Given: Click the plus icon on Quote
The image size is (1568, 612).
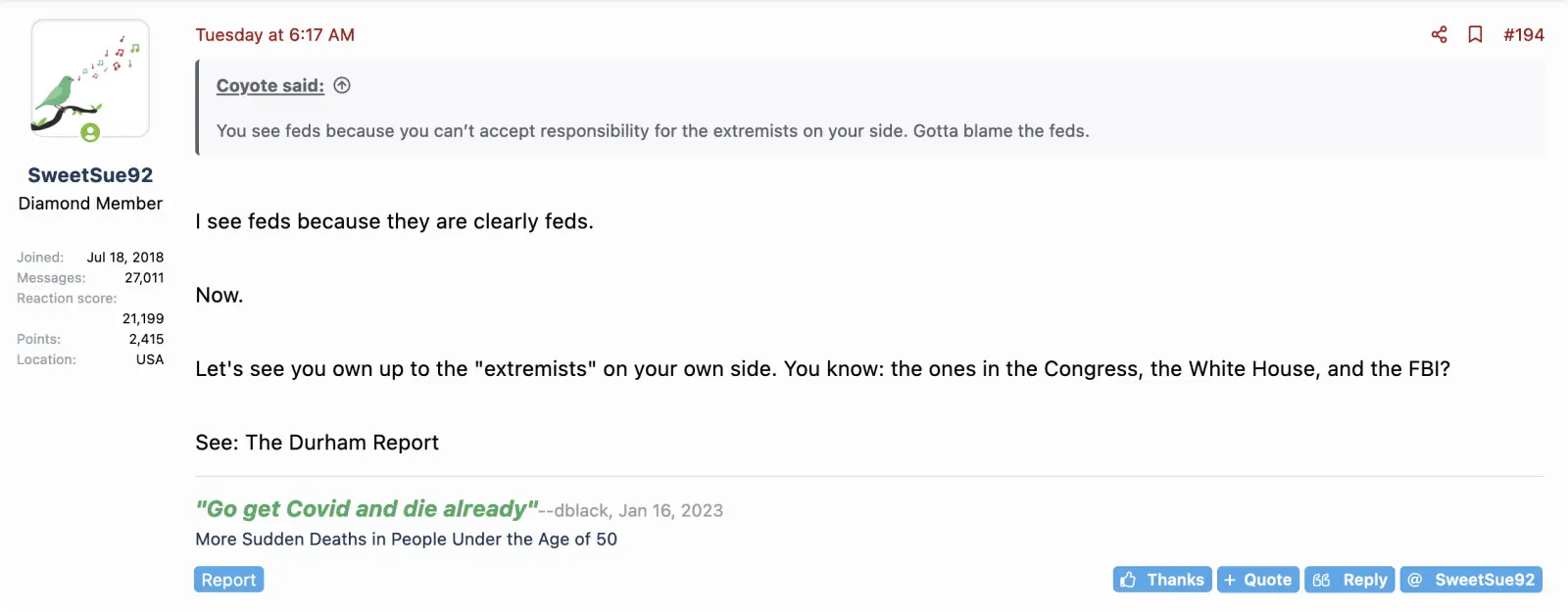Looking at the screenshot, I should (x=1230, y=580).
